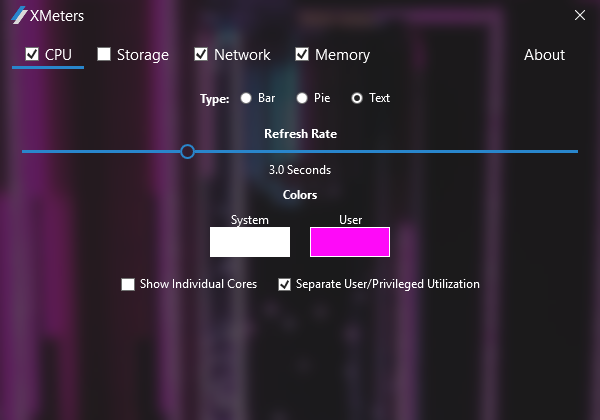Open the Memory tab
Viewport: 600px width, 420px height.
tap(342, 55)
